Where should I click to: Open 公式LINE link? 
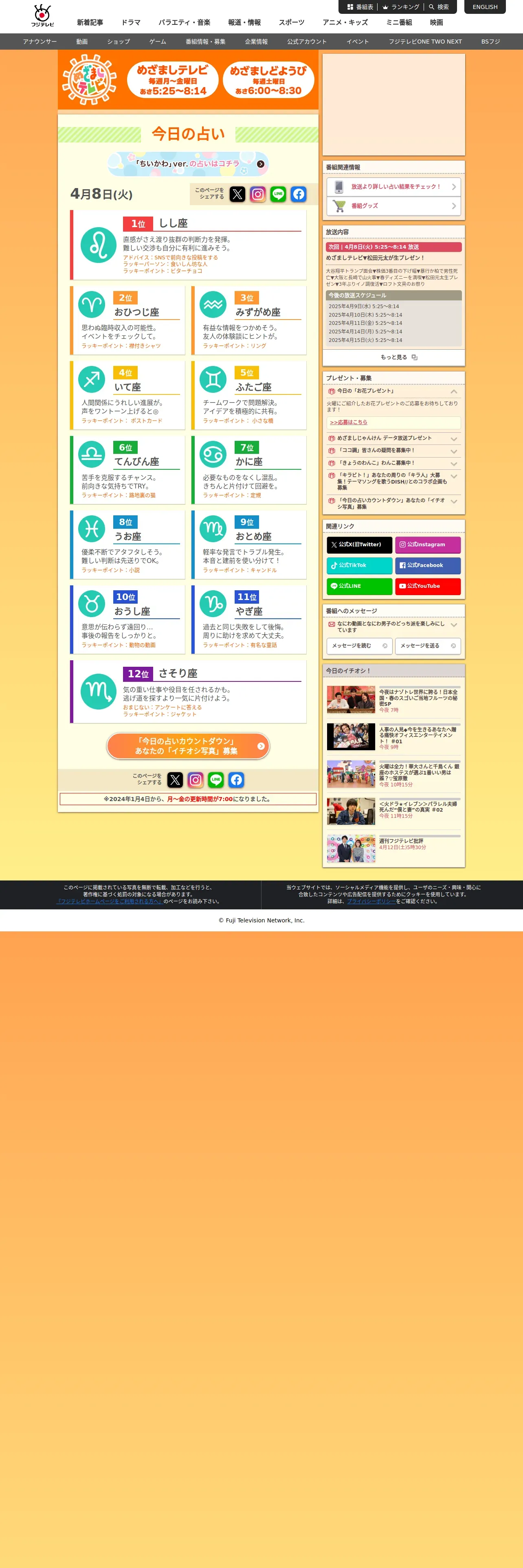[x=359, y=586]
